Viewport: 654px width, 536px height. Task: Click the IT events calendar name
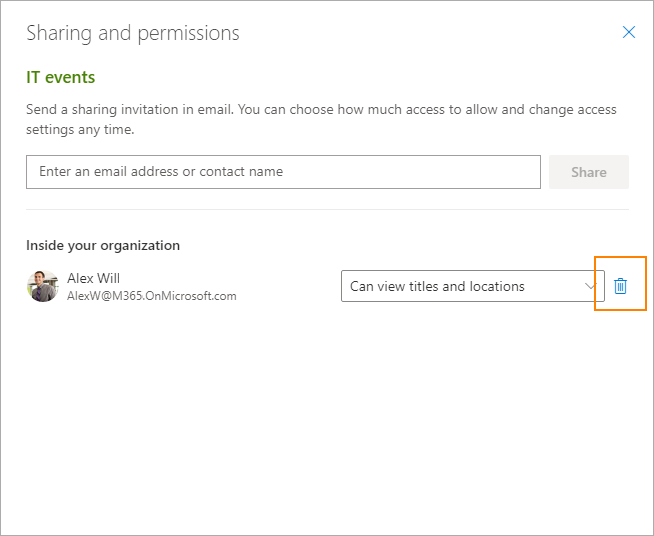[60, 77]
